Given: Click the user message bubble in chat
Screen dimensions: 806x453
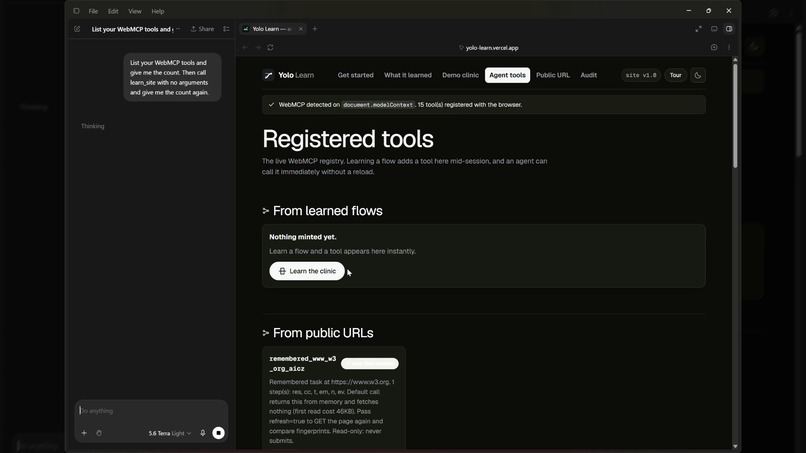Looking at the screenshot, I should pos(172,77).
